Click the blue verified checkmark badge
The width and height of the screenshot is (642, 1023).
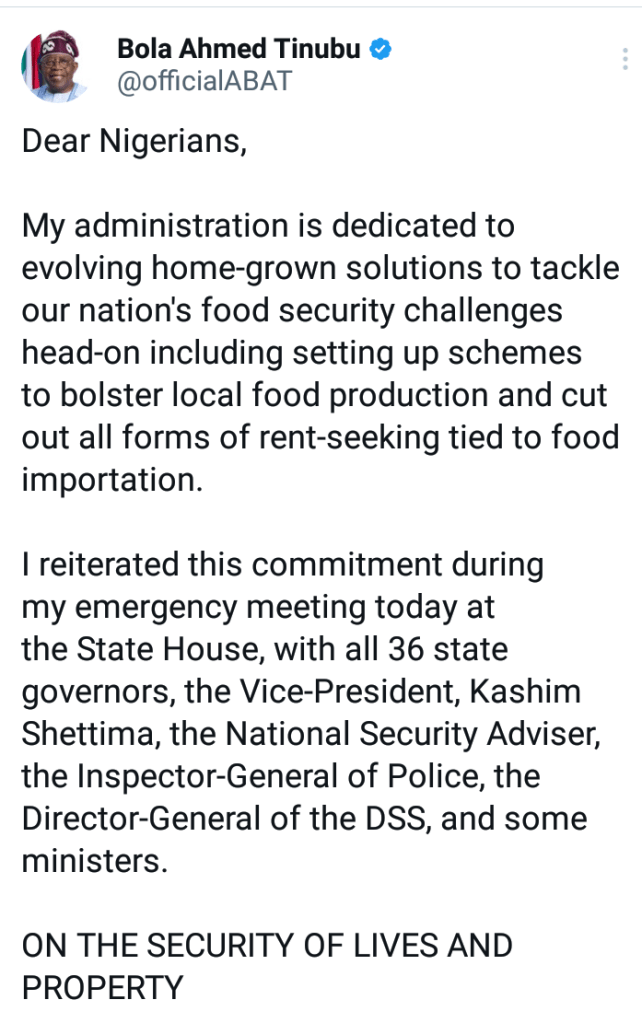[382, 49]
